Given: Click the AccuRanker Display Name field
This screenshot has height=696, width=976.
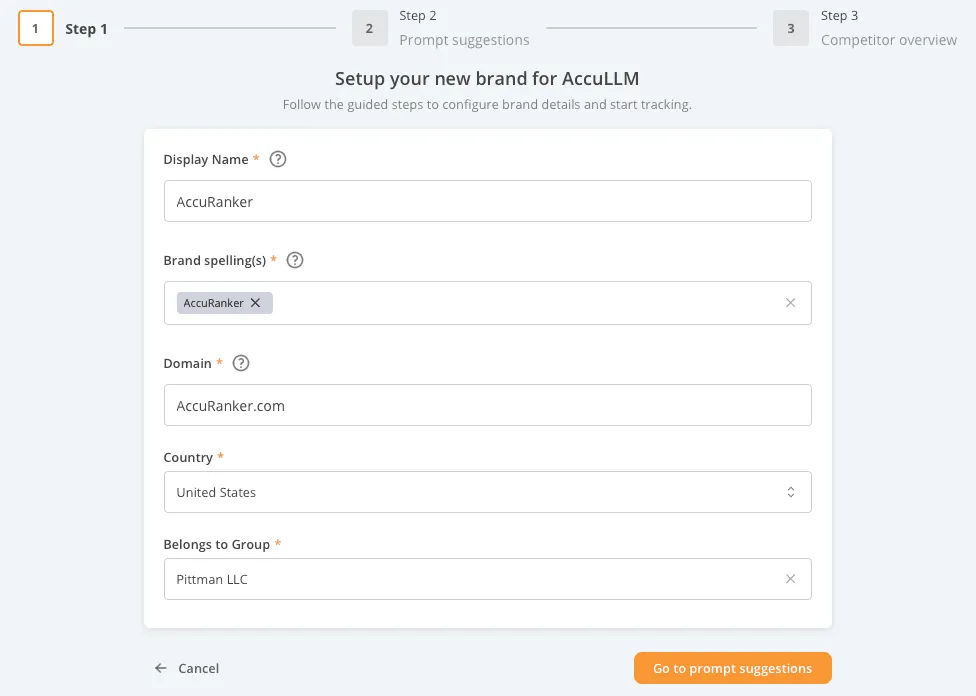Looking at the screenshot, I should (x=487, y=200).
